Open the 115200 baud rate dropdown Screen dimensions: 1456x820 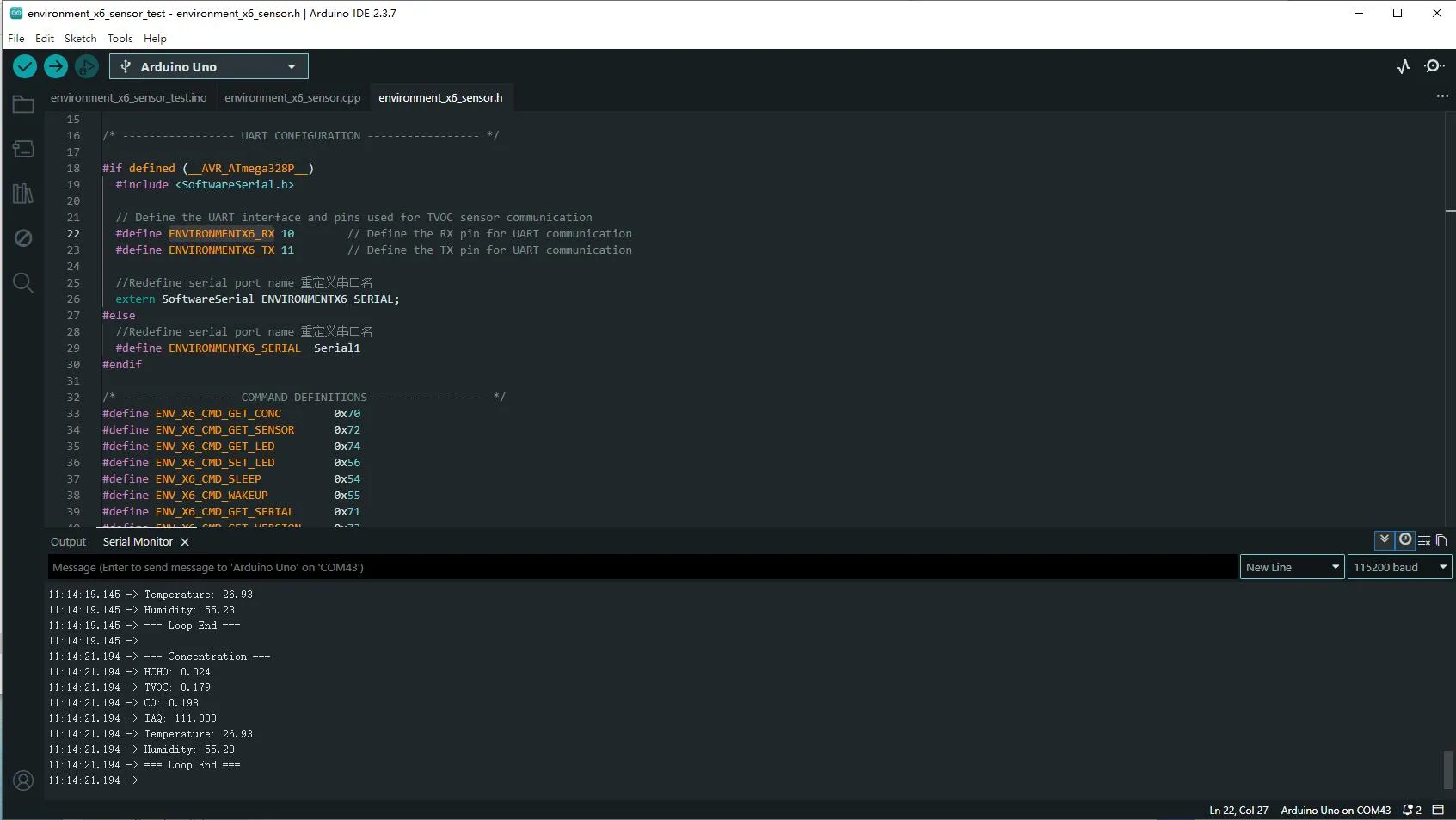1399,567
